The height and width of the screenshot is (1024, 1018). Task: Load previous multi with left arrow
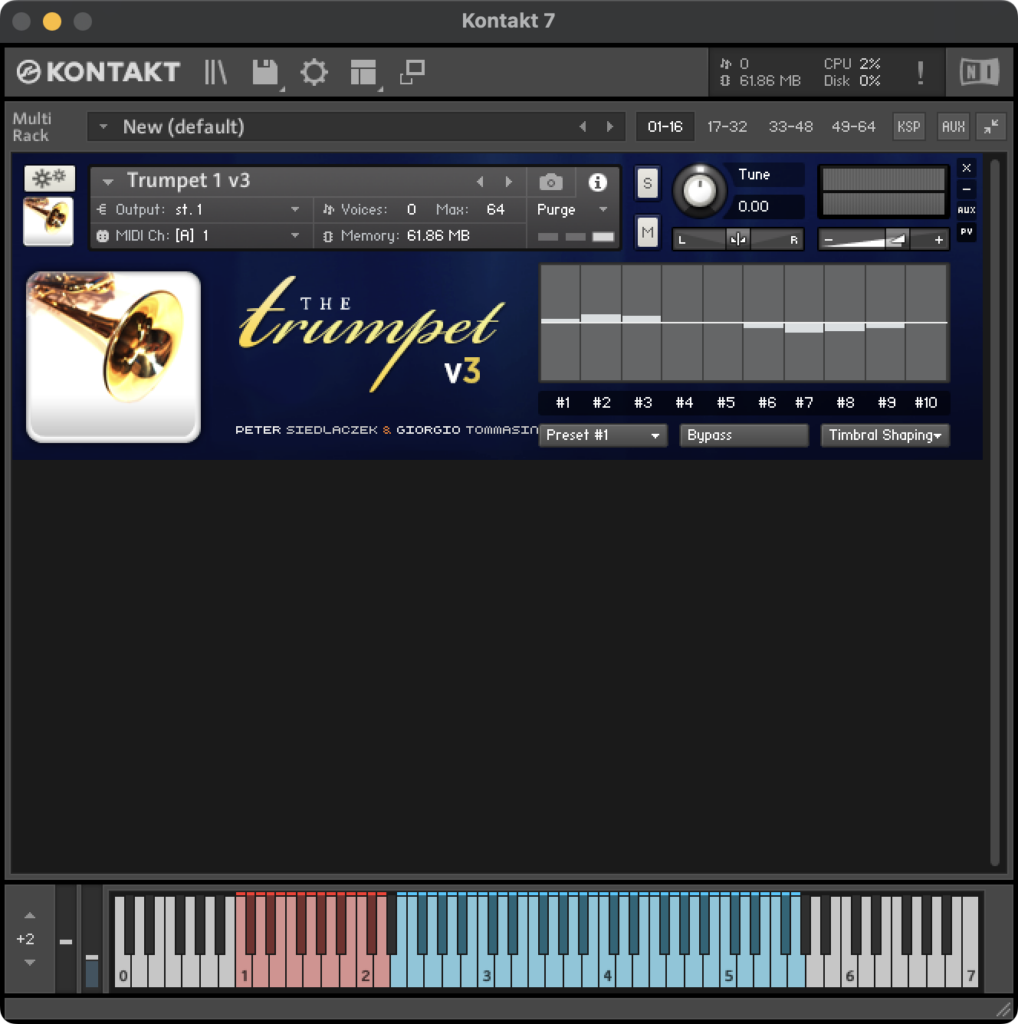582,127
